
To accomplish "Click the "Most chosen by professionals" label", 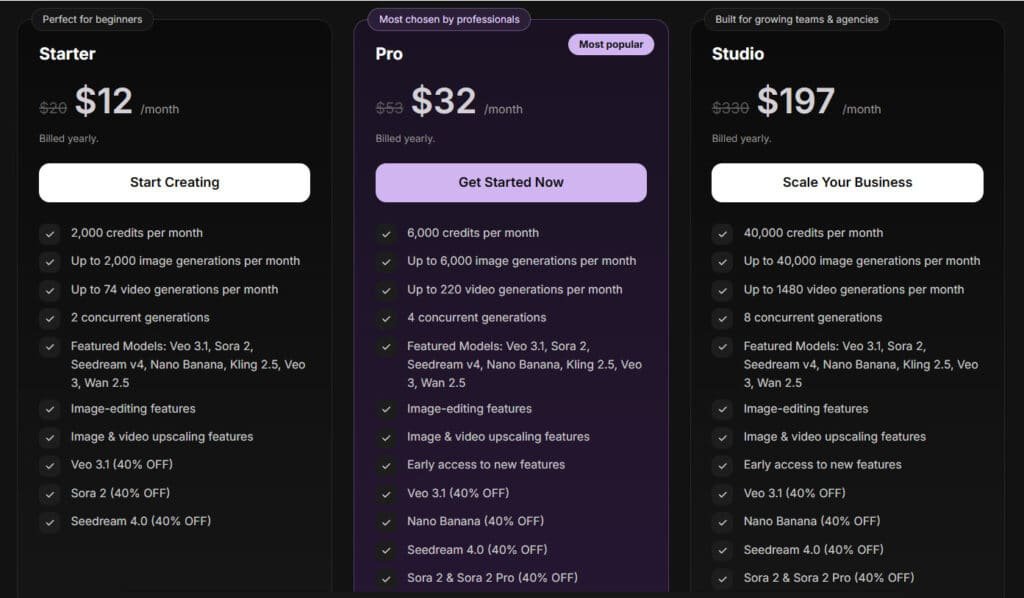I will (447, 19).
